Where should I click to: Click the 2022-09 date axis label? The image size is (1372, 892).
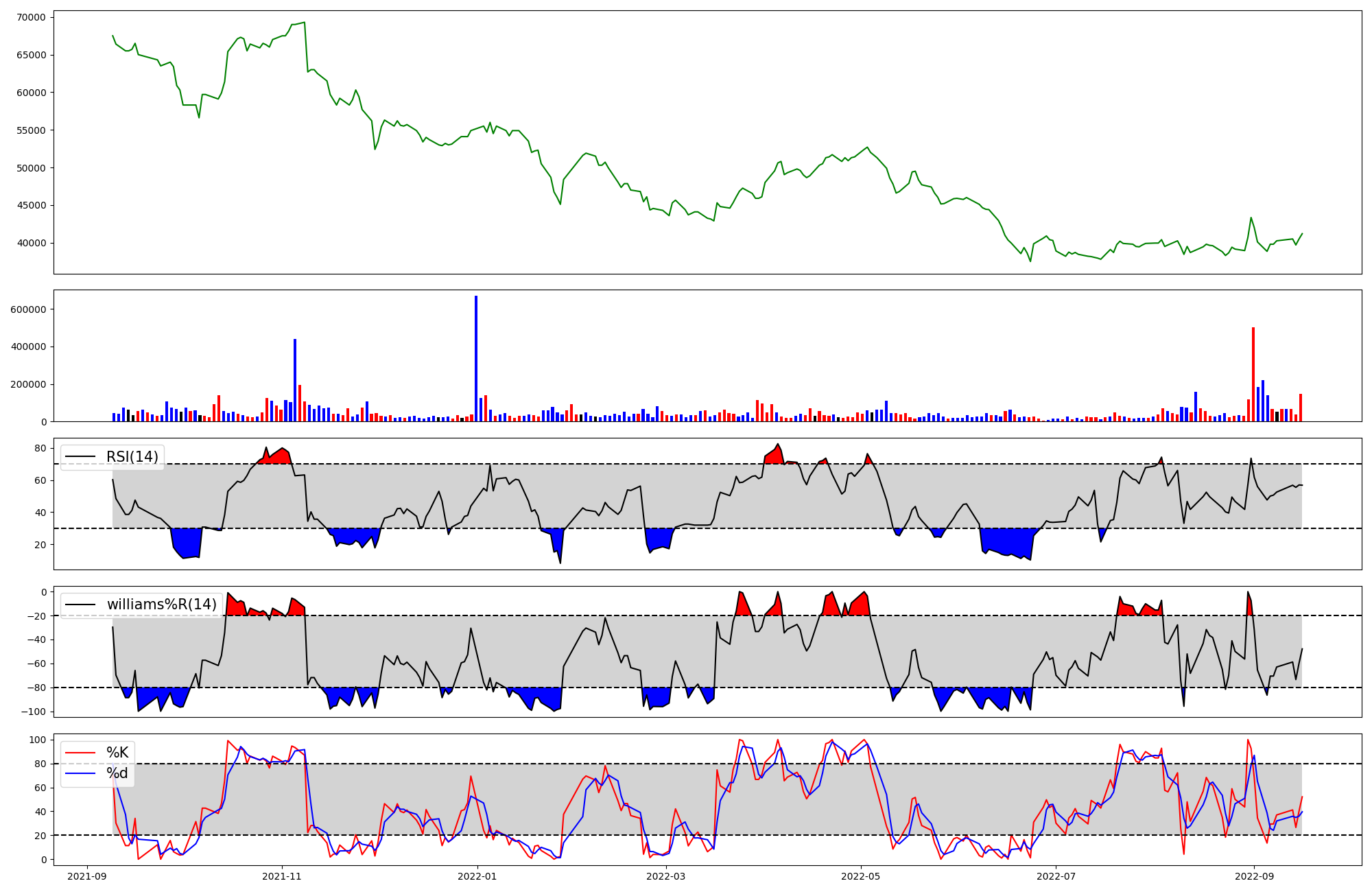[x=1254, y=876]
